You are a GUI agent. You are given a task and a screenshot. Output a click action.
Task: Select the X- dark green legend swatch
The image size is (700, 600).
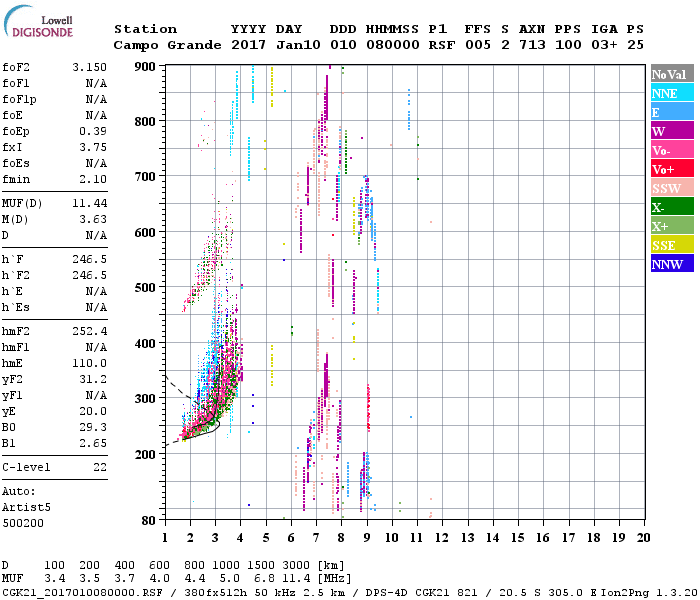click(672, 206)
